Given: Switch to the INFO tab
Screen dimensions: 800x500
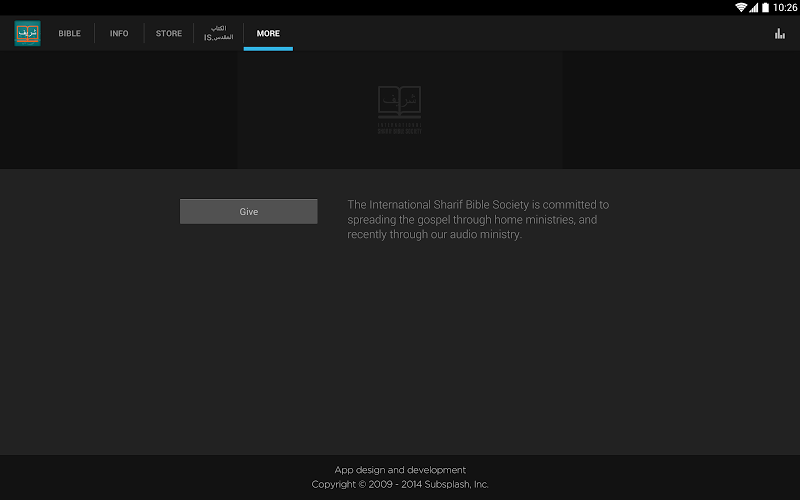Looking at the screenshot, I should 119,33.
